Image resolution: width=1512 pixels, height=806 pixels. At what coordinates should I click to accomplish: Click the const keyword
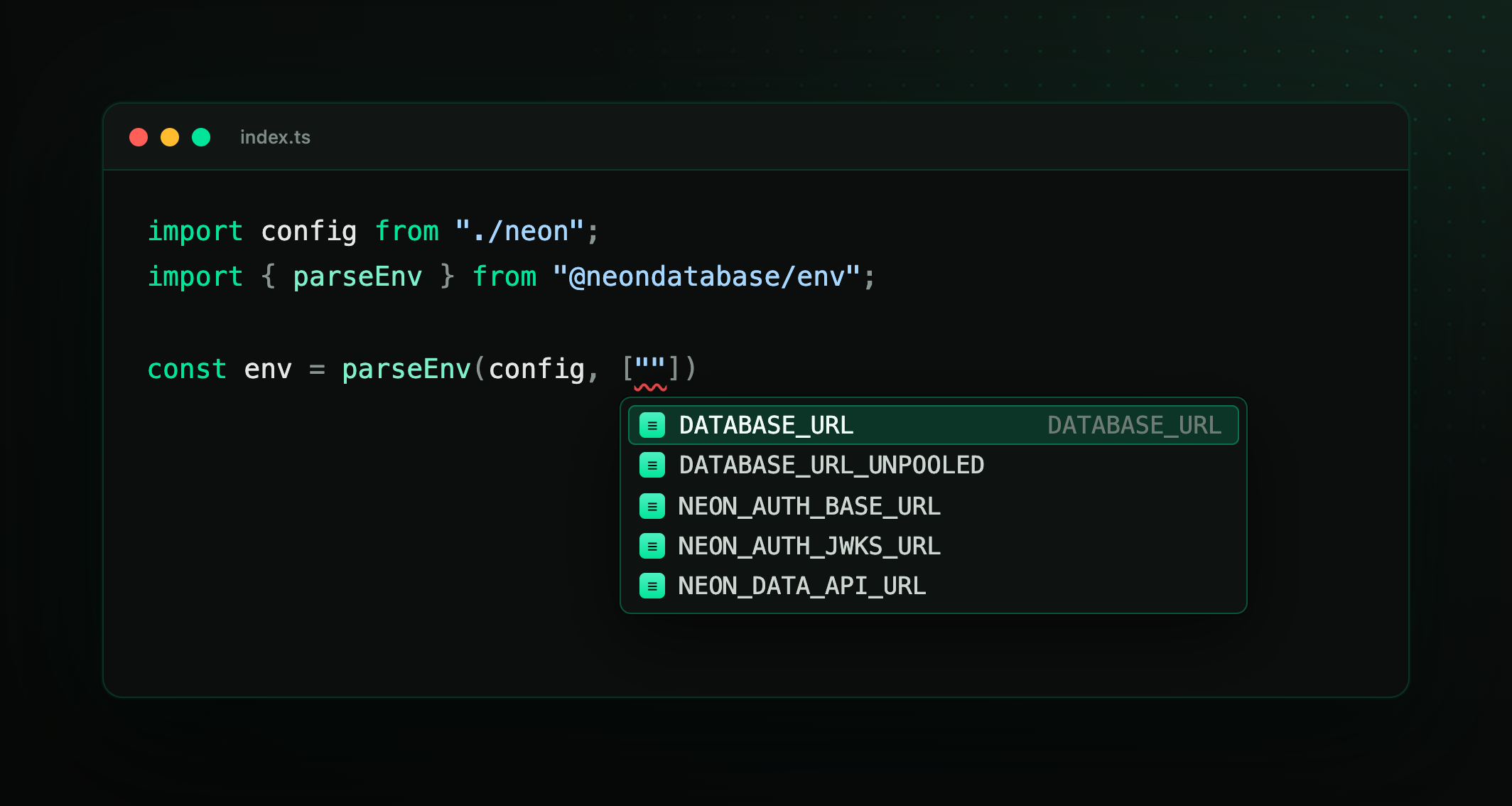pyautogui.click(x=187, y=369)
